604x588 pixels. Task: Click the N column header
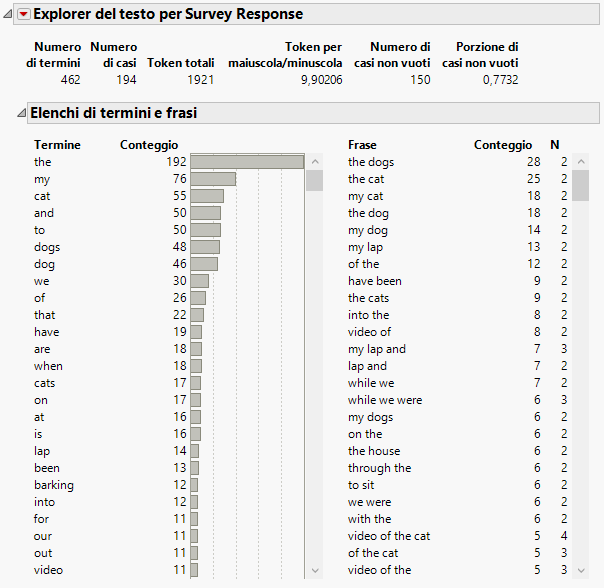[x=555, y=145]
